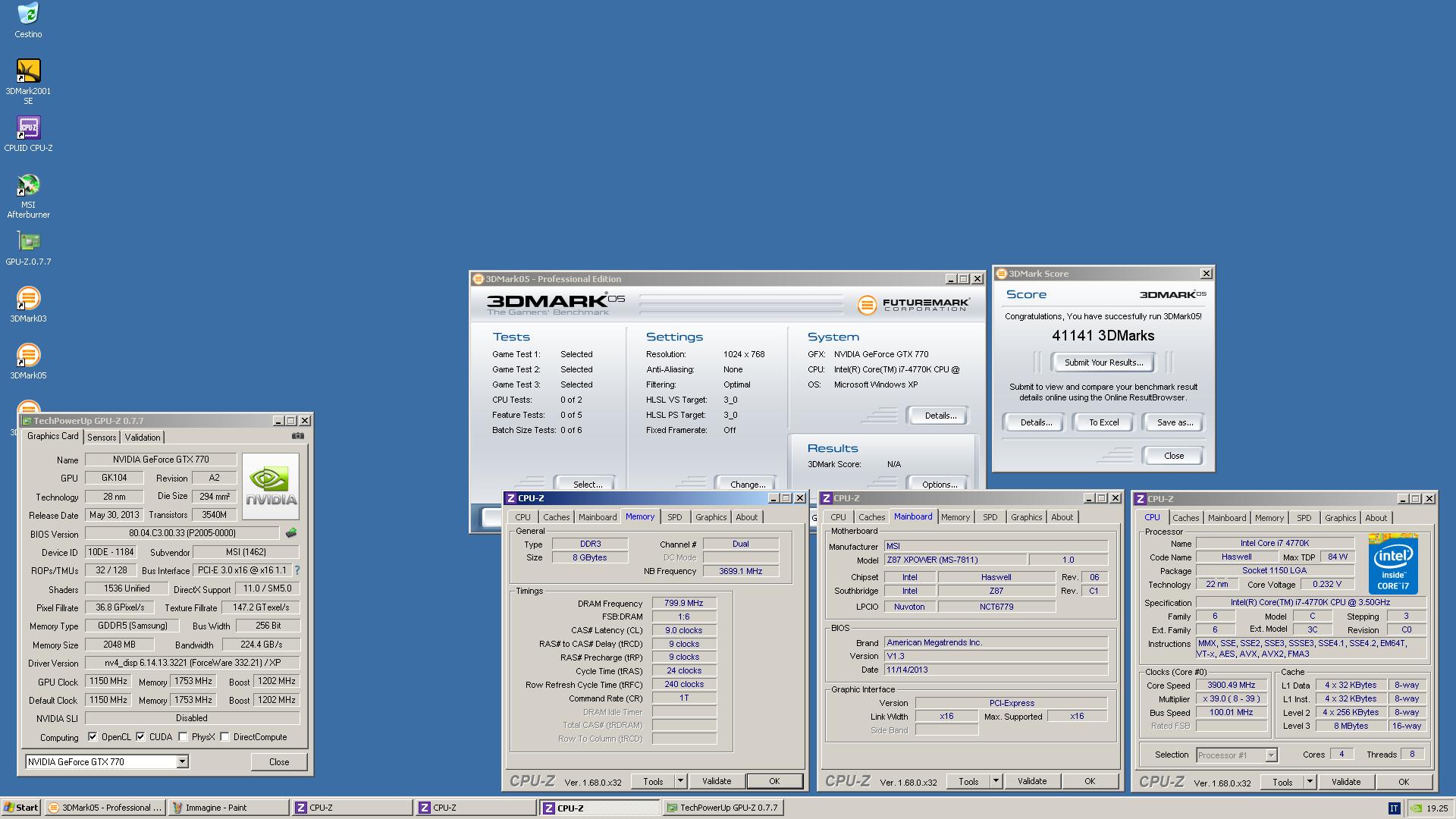The width and height of the screenshot is (1456, 819).
Task: Click Validate in CPU-Z CPU window
Action: pos(1346,782)
